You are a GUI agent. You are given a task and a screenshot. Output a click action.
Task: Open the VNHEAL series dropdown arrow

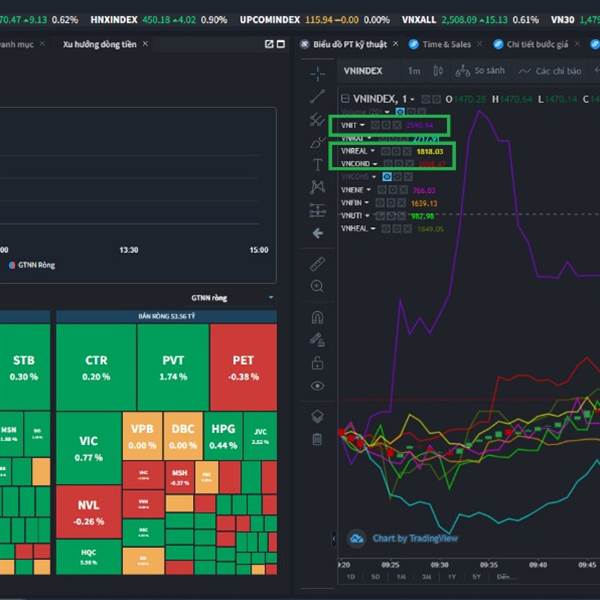(x=373, y=228)
